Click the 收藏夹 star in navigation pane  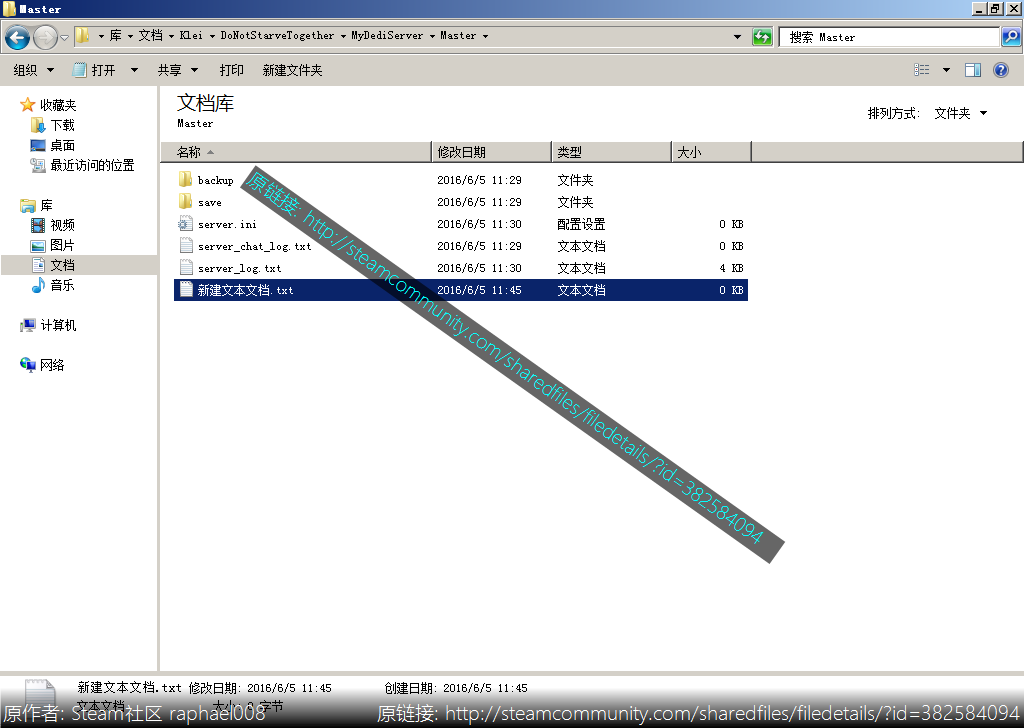coord(27,104)
